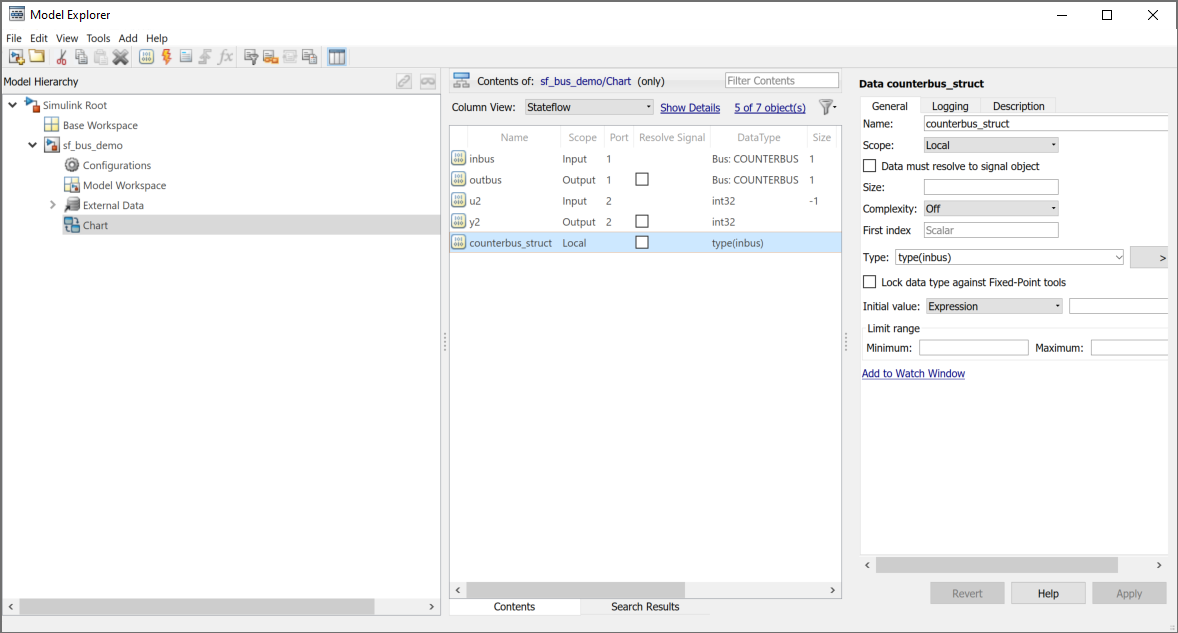
Task: Check Lock data type against Fixed-Point tools
Action: 870,283
